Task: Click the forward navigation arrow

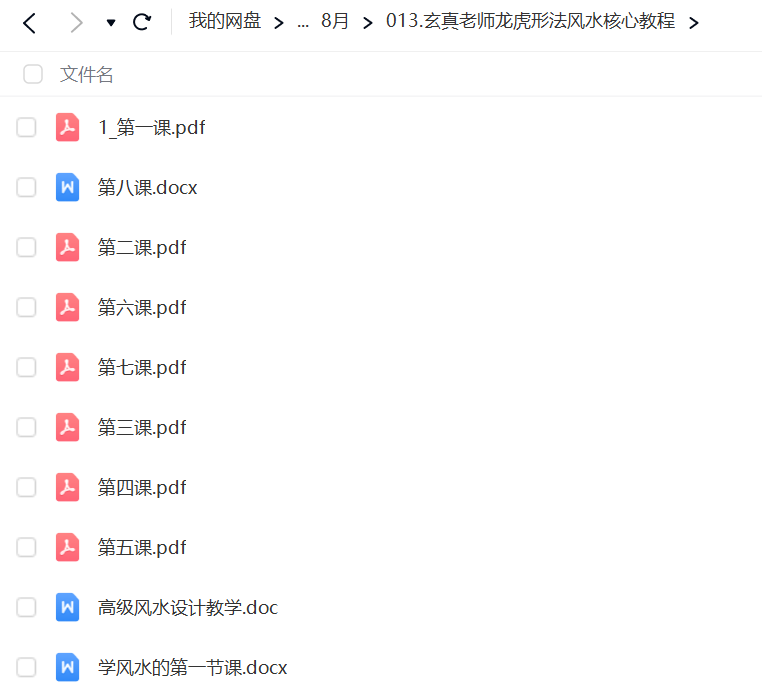Action: click(x=76, y=23)
